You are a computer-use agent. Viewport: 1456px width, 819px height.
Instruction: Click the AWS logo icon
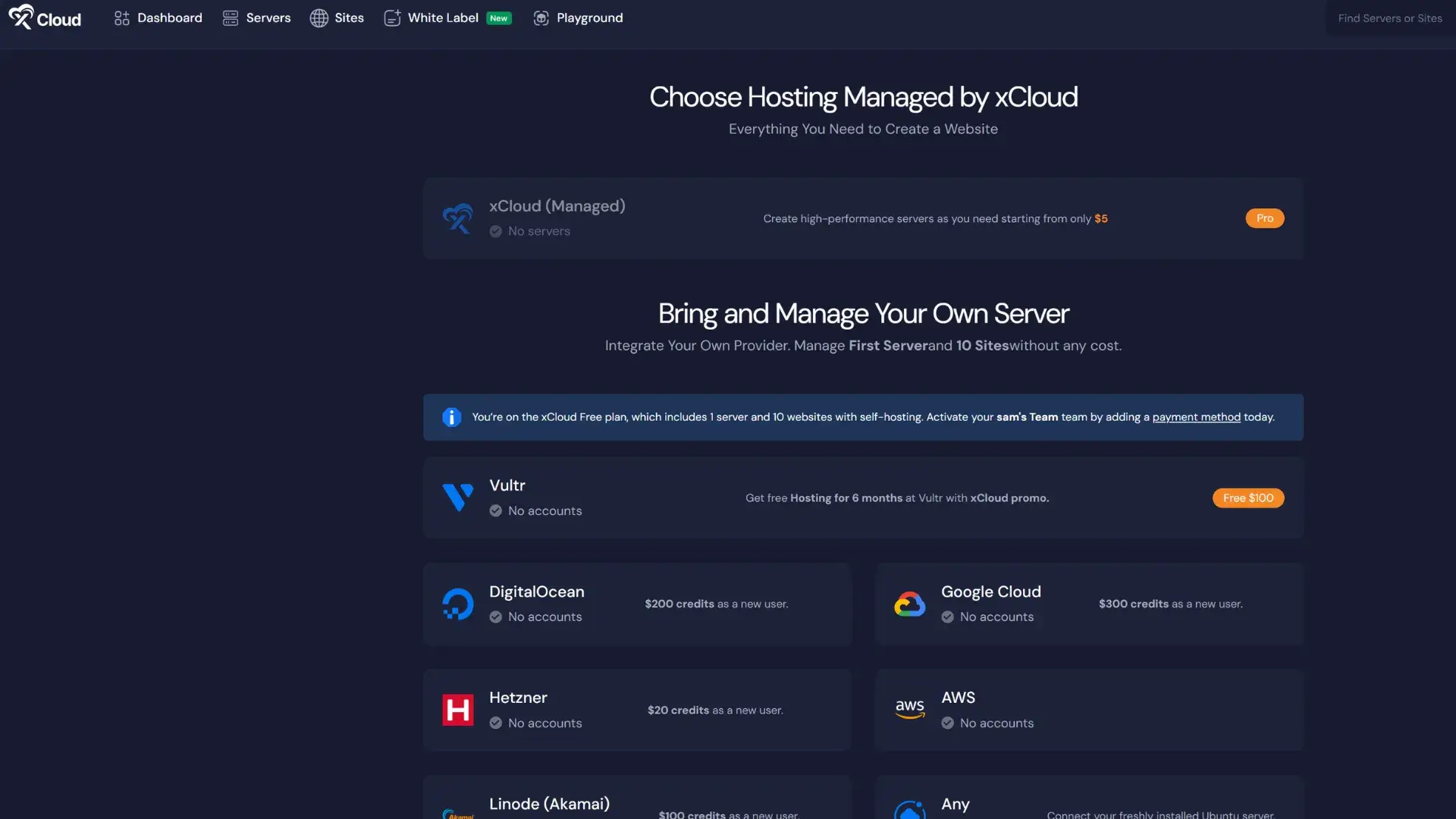tap(910, 710)
